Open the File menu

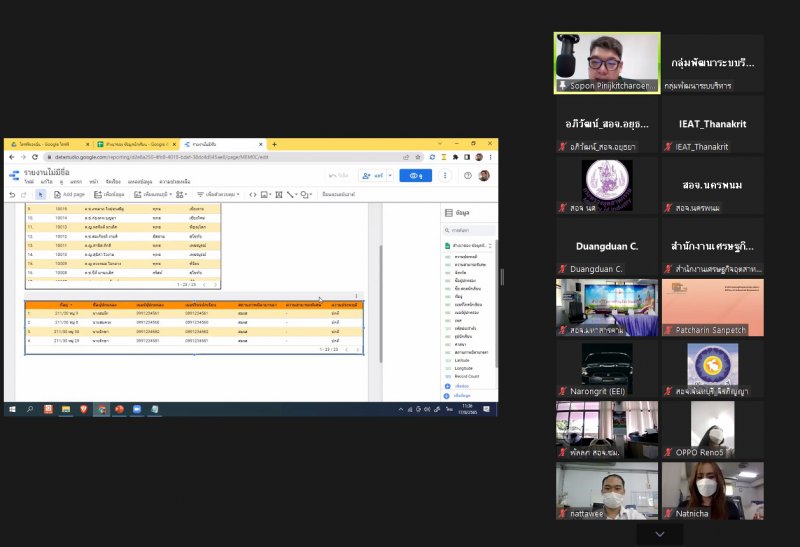pos(30,182)
